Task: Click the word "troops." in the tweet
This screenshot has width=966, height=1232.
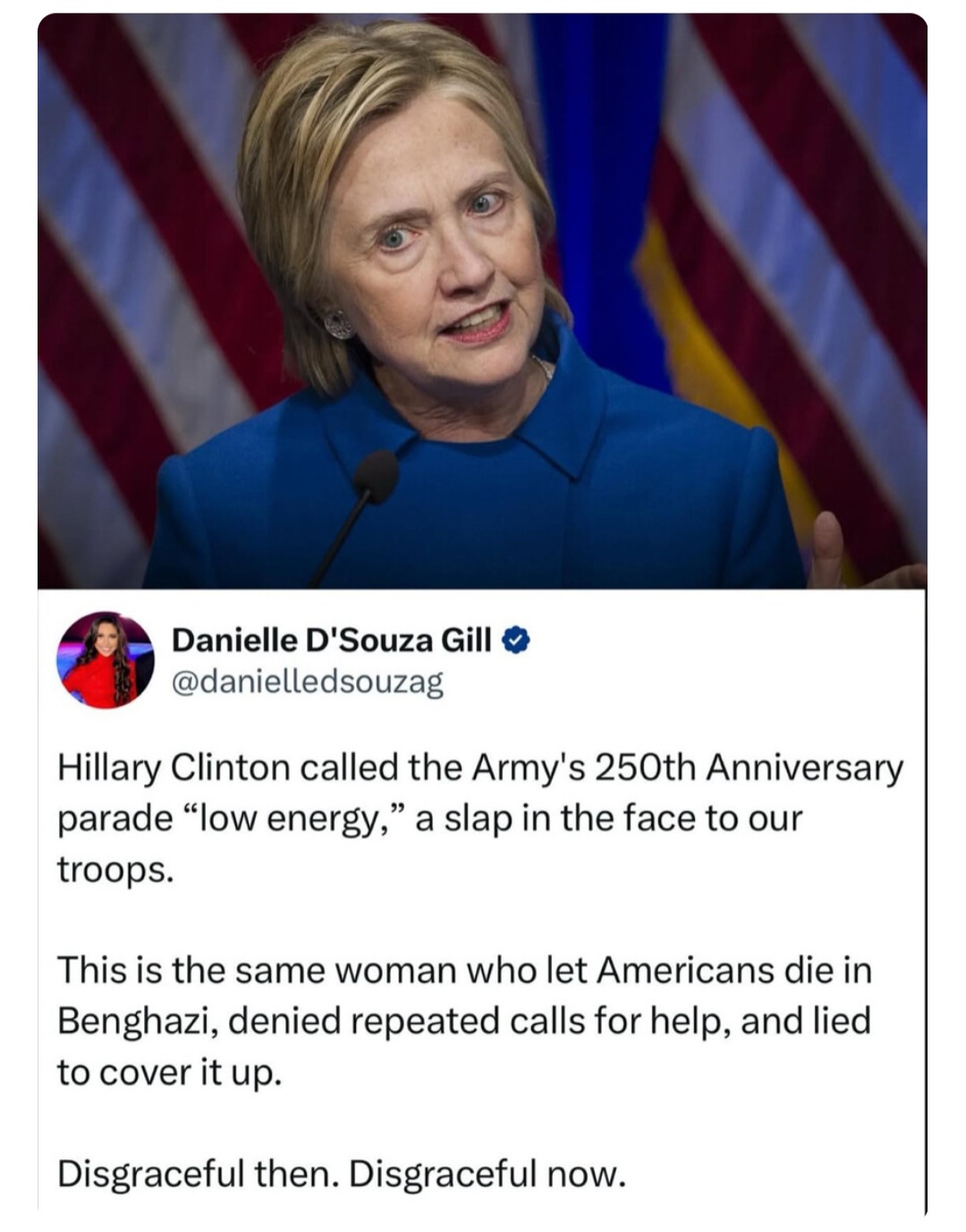Action: pos(115,870)
